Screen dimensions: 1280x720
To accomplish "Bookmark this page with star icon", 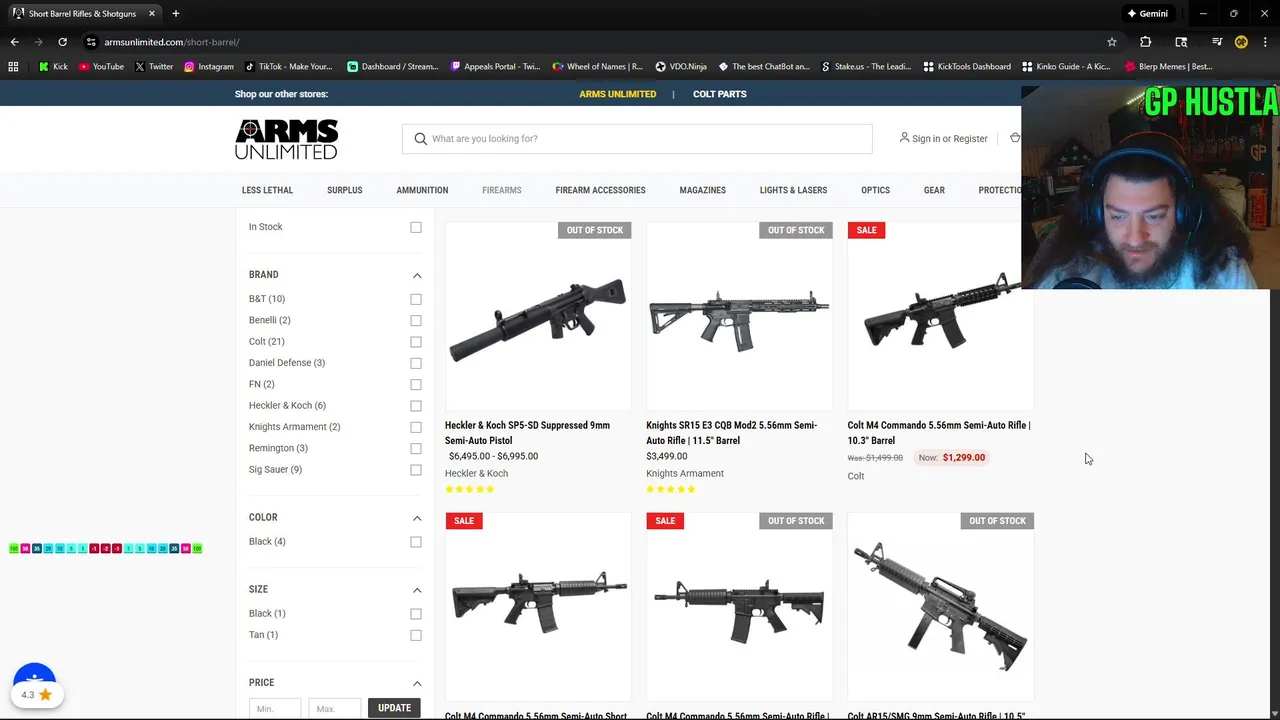I will coord(1111,42).
